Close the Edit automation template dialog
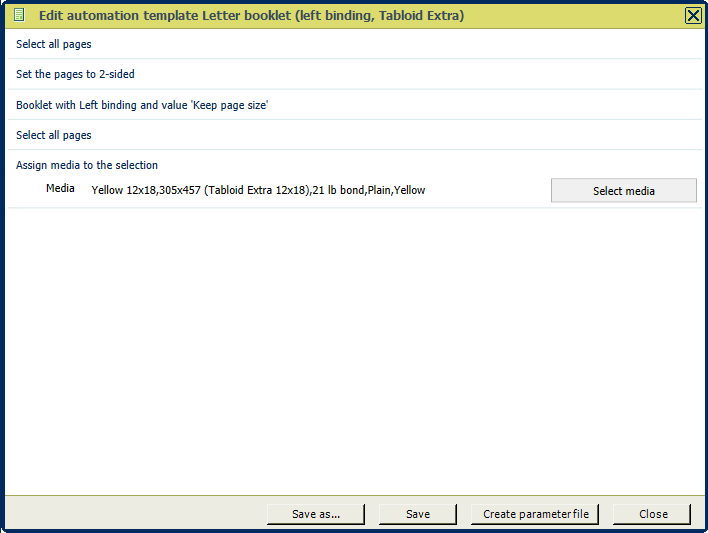The image size is (708, 533). click(693, 16)
